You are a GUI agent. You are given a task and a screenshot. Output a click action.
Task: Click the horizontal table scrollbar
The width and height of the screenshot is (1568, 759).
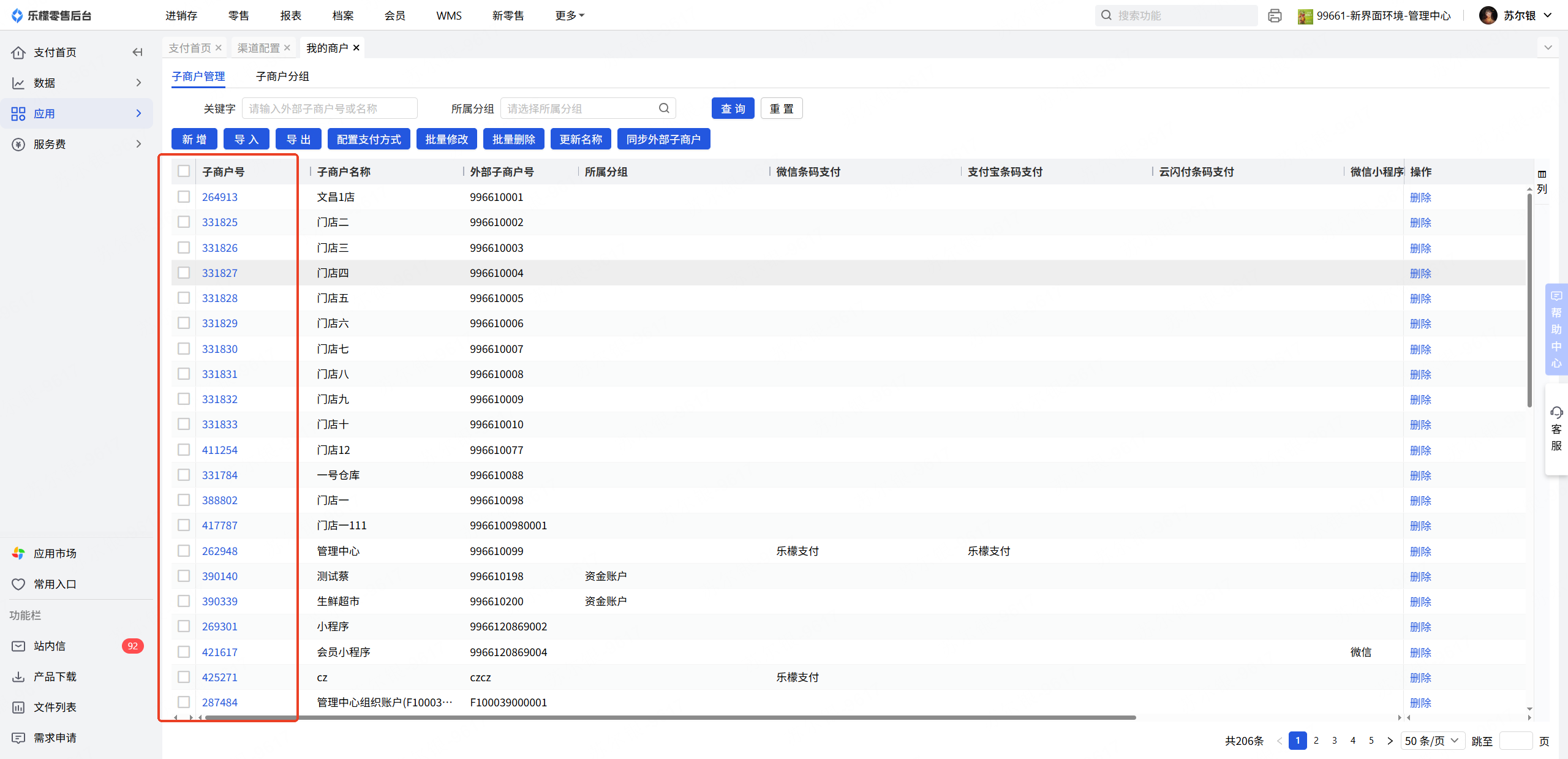pos(670,717)
